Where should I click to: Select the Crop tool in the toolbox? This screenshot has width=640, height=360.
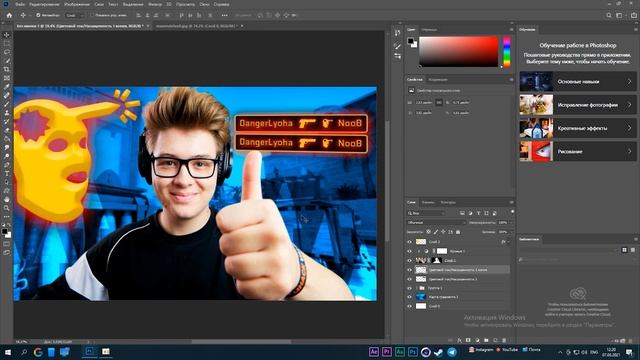(x=7, y=69)
